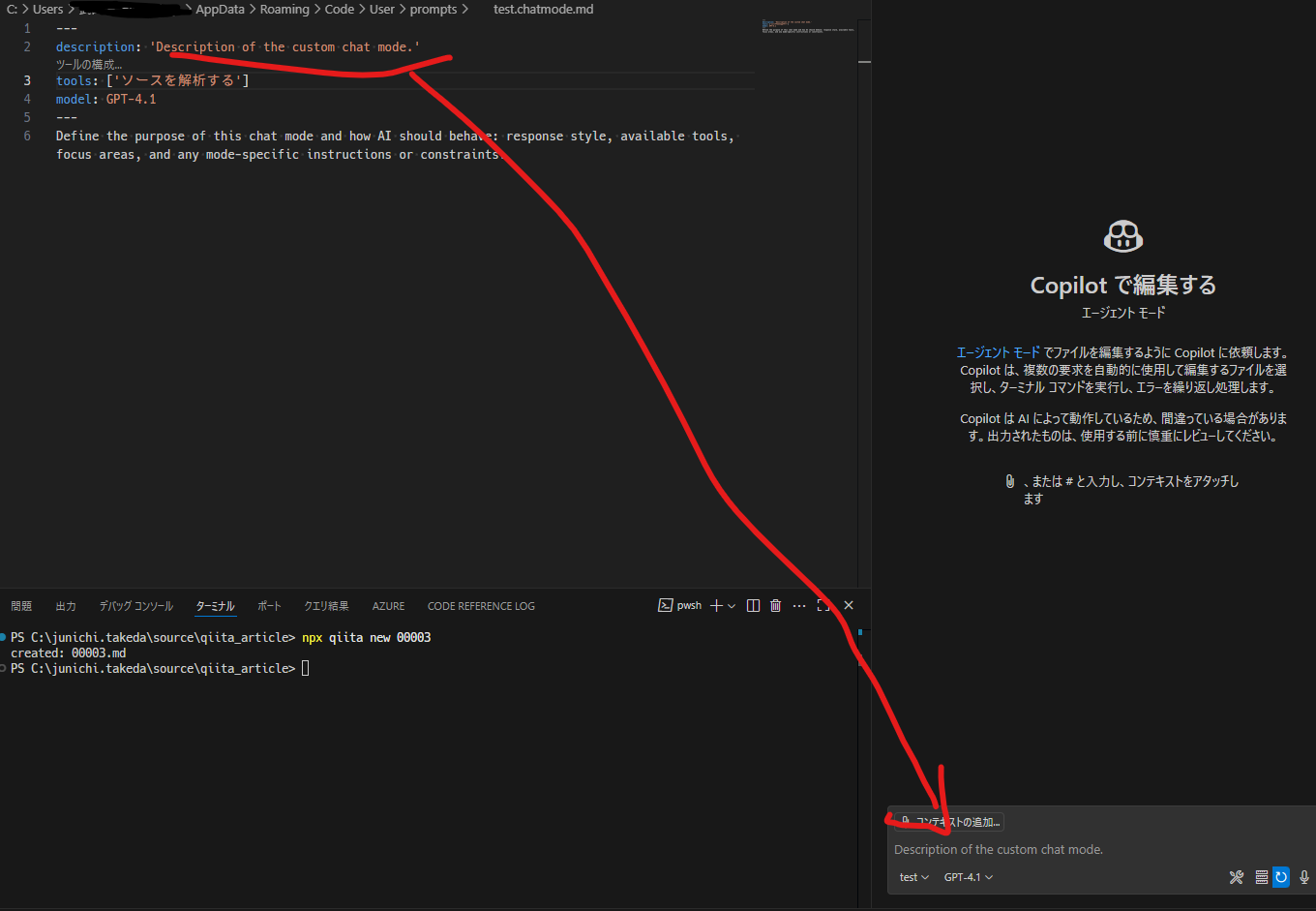Open the CODE REFERENCE LOG tab
The image size is (1316, 911).
pyautogui.click(x=481, y=606)
